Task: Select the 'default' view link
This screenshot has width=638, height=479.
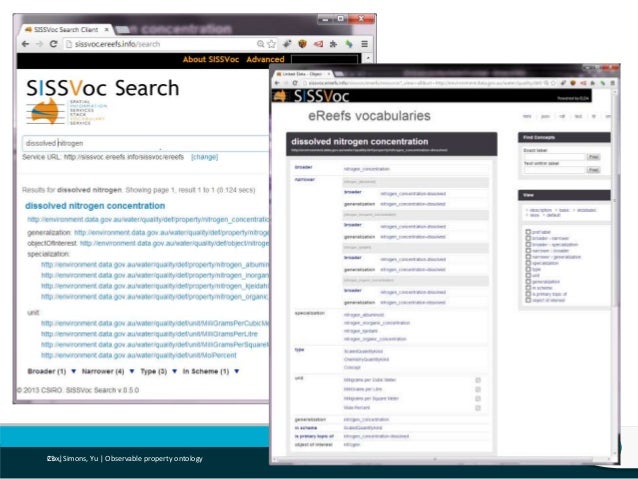Action: point(553,215)
